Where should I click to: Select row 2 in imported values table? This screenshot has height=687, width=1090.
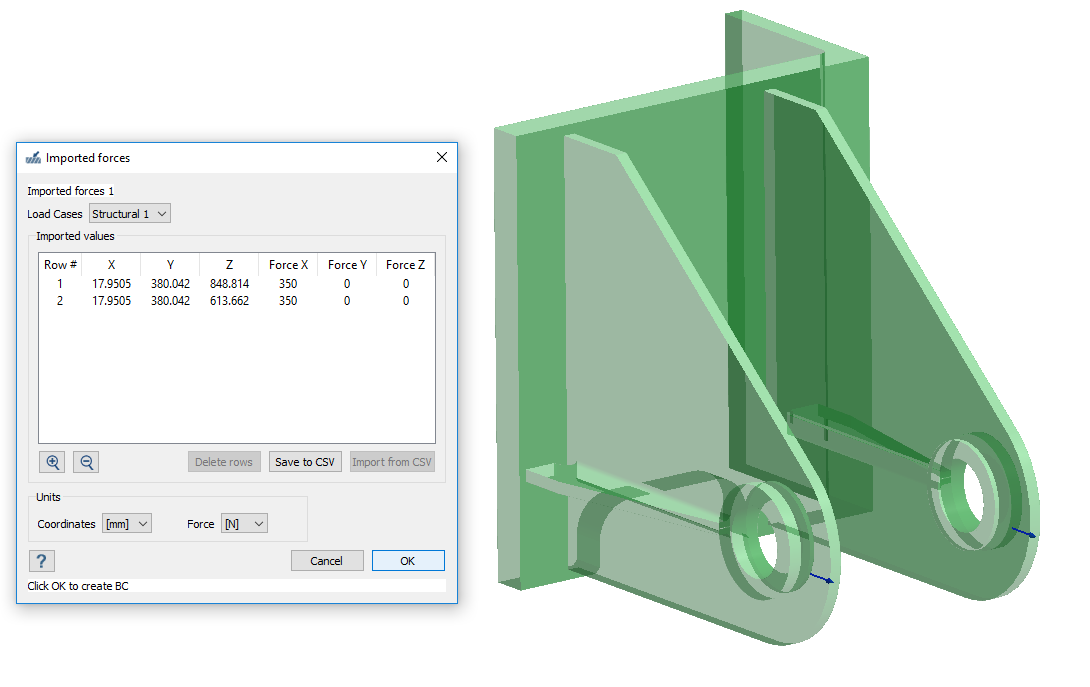[60, 301]
